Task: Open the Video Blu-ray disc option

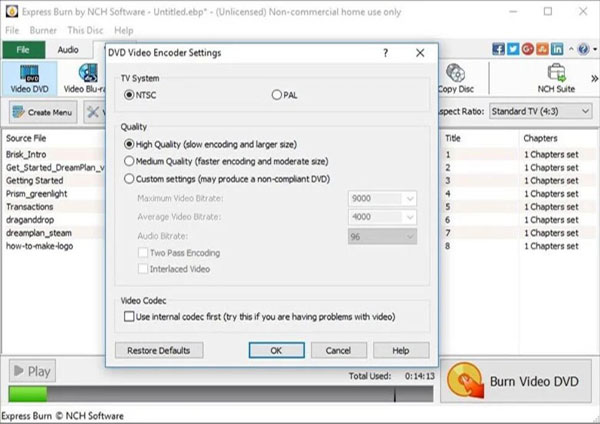Action: coord(85,79)
